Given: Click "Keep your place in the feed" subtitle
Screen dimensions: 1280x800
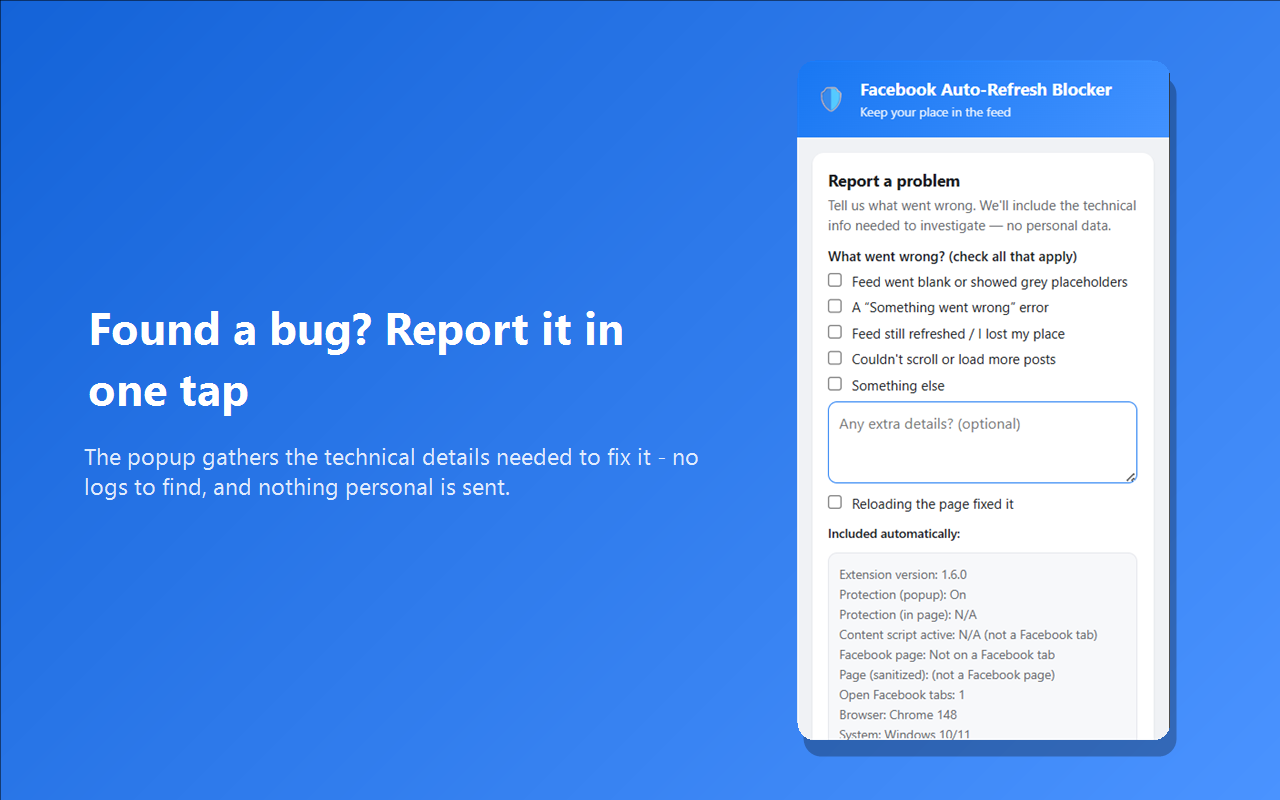Looking at the screenshot, I should (935, 113).
